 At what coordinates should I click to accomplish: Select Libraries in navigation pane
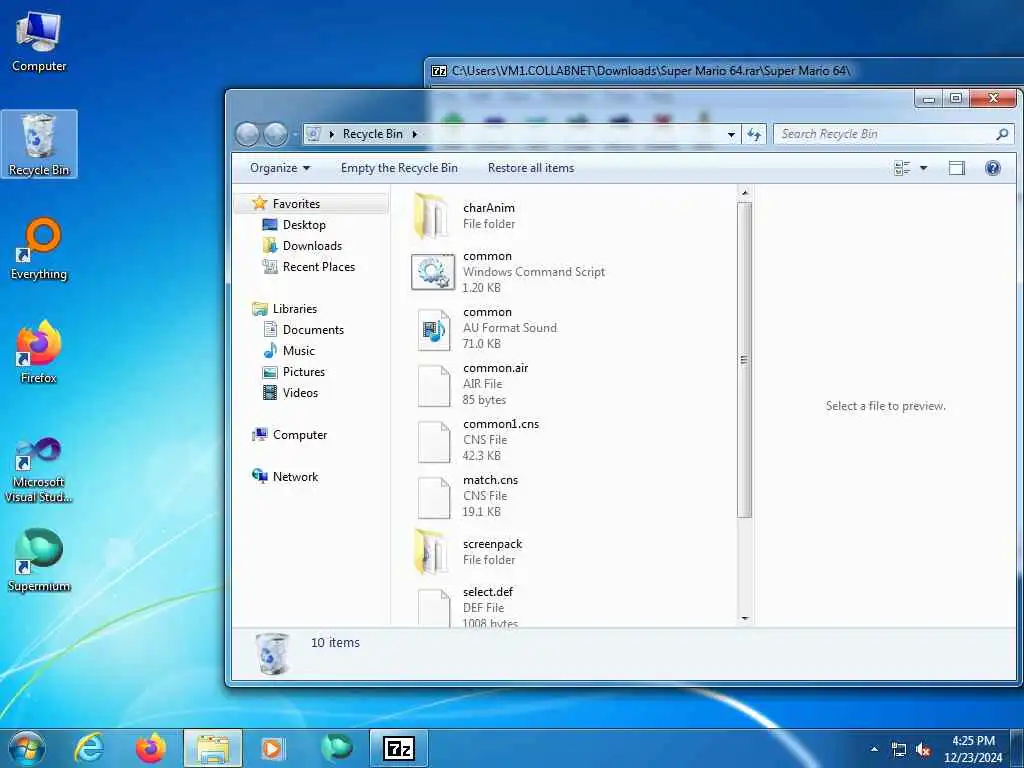point(295,309)
